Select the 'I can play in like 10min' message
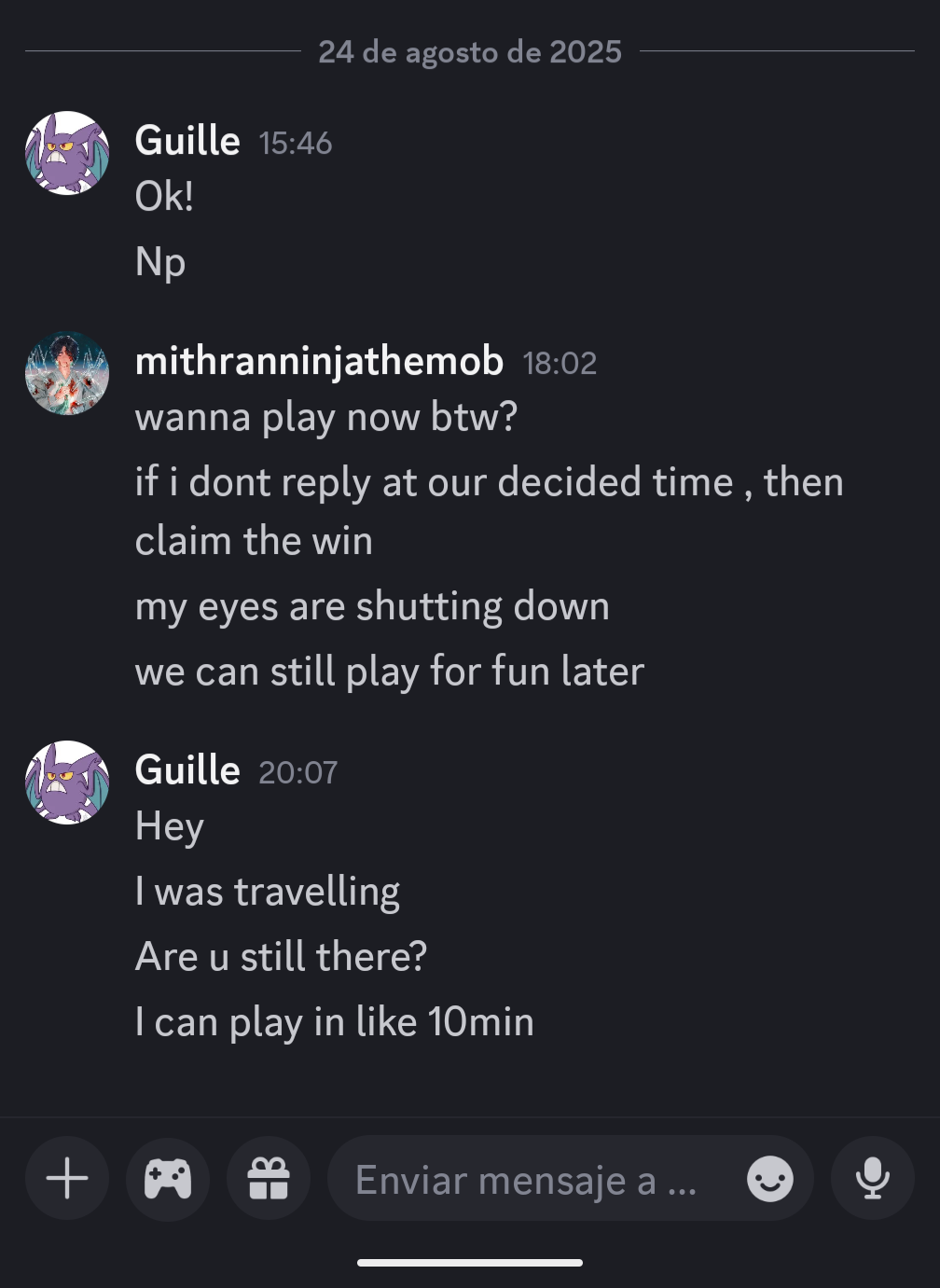Image resolution: width=940 pixels, height=1288 pixels. 335,1022
